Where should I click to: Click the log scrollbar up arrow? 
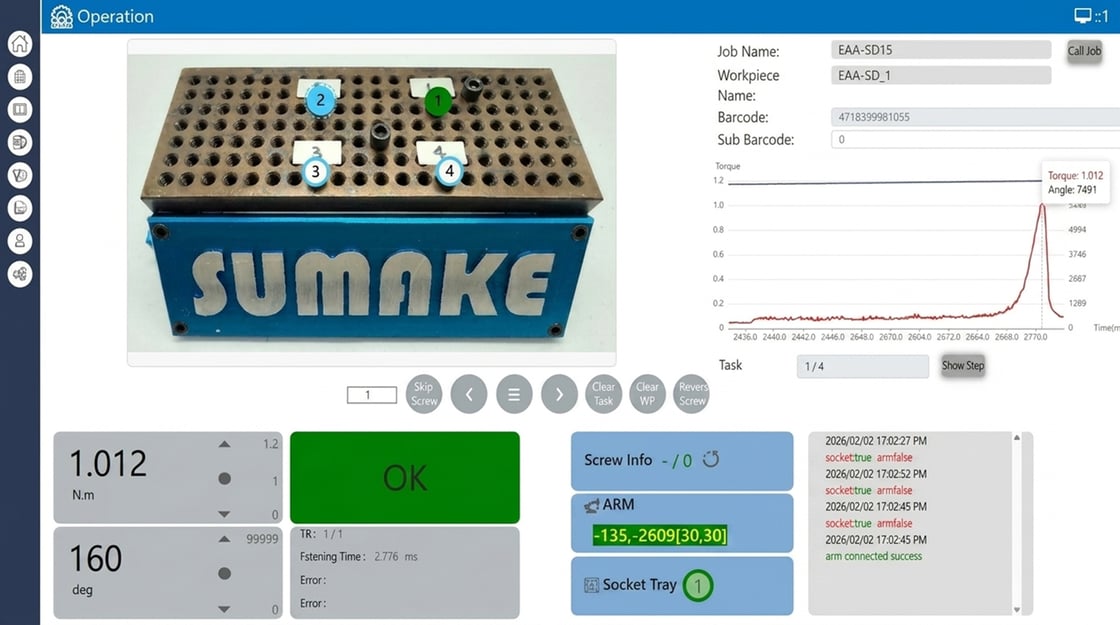click(x=1017, y=438)
